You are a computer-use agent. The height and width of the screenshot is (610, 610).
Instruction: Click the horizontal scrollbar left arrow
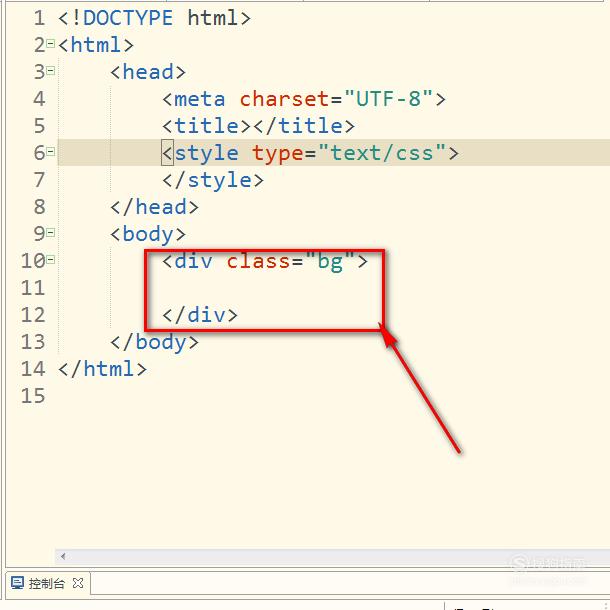click(63, 556)
